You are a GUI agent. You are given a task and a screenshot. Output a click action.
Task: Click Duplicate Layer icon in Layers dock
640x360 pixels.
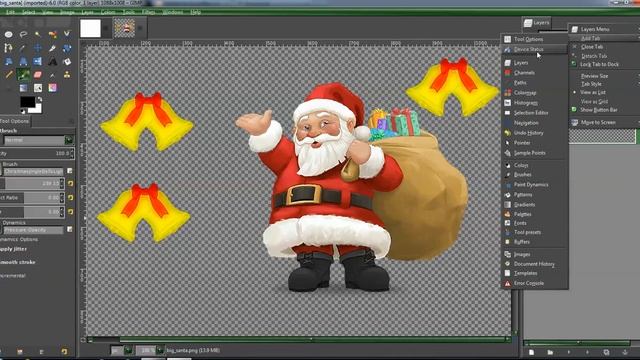tap(606, 352)
